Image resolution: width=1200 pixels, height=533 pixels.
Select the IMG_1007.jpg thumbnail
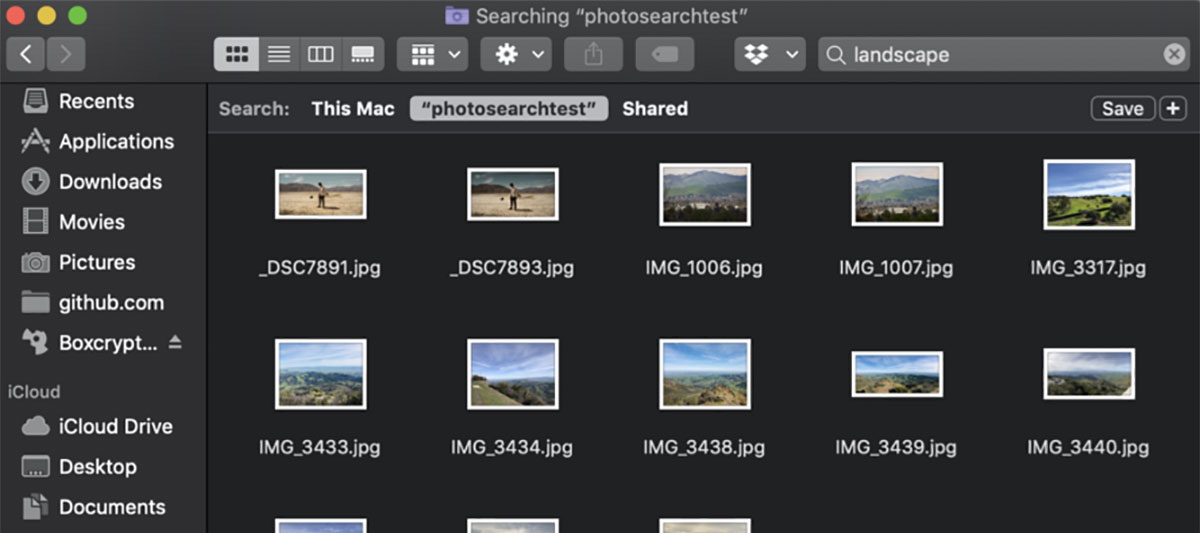point(897,194)
